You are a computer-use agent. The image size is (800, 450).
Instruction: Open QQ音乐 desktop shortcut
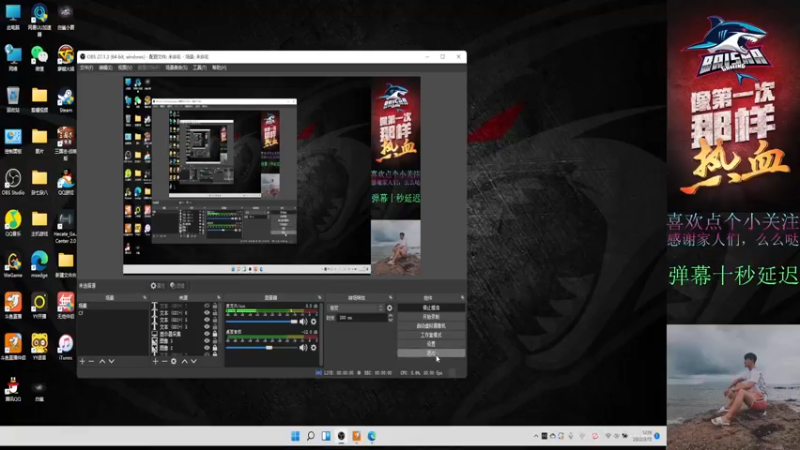(x=13, y=223)
